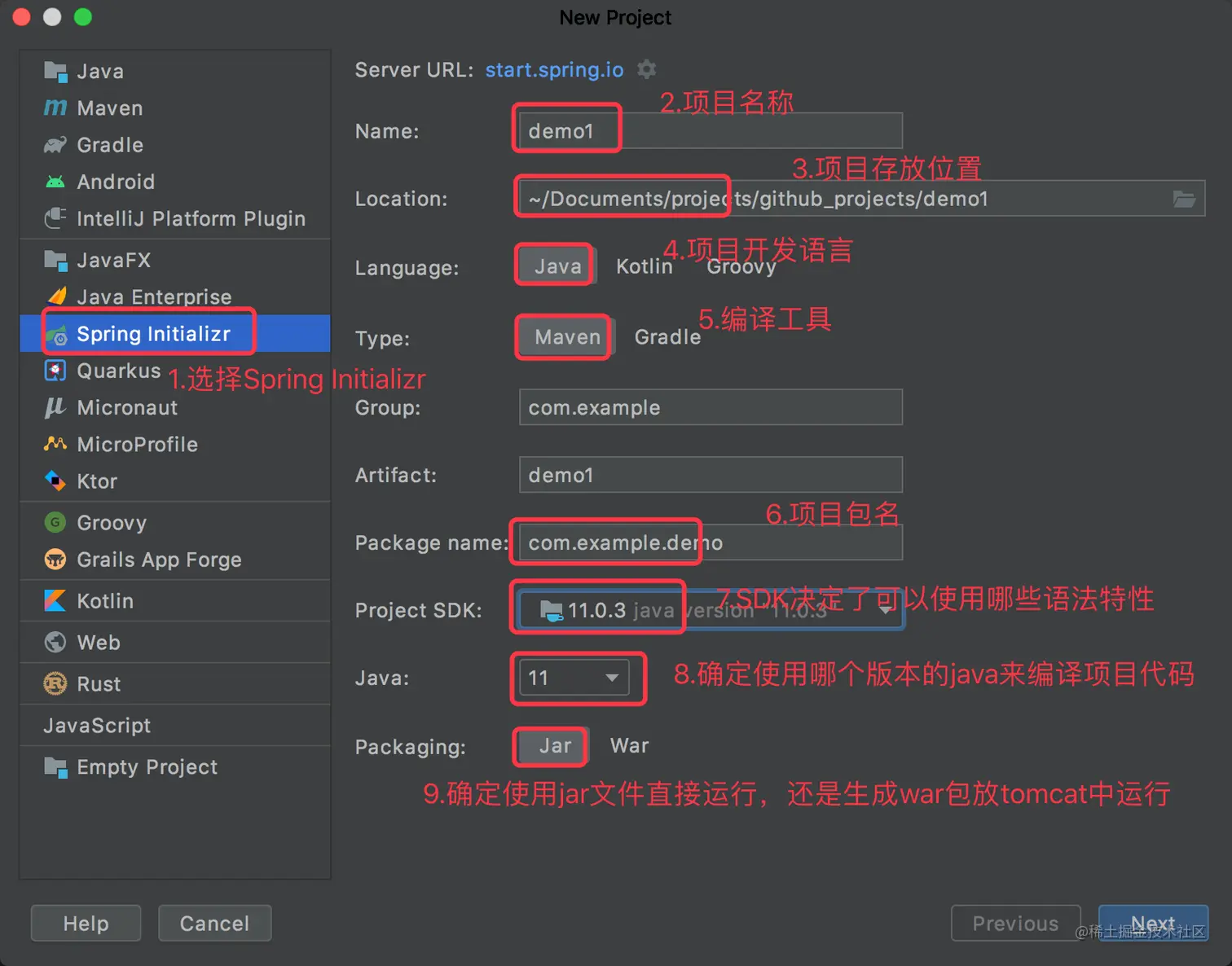Select Jar packaging
Image resolution: width=1232 pixels, height=966 pixels.
[555, 746]
